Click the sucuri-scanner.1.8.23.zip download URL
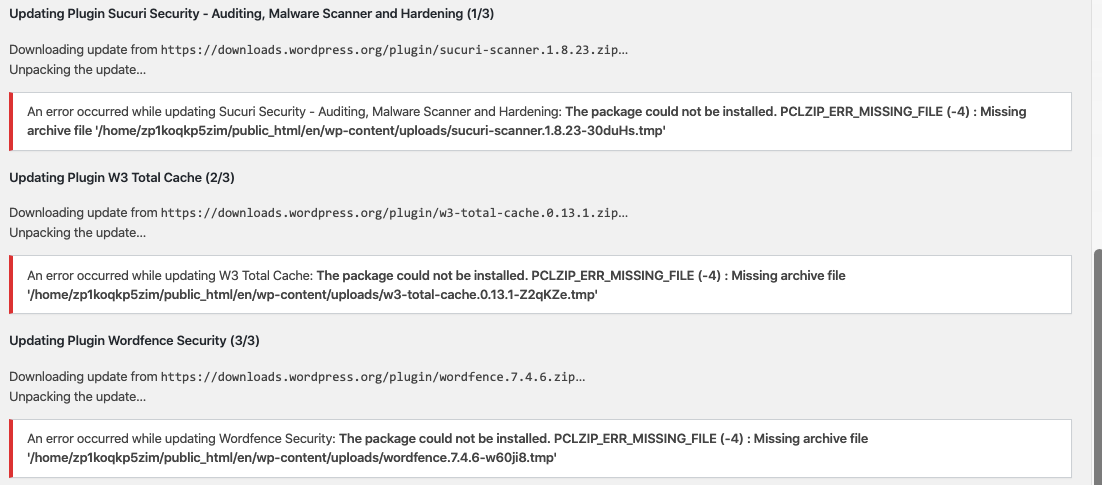Viewport: 1102px width, 485px height. (x=391, y=50)
